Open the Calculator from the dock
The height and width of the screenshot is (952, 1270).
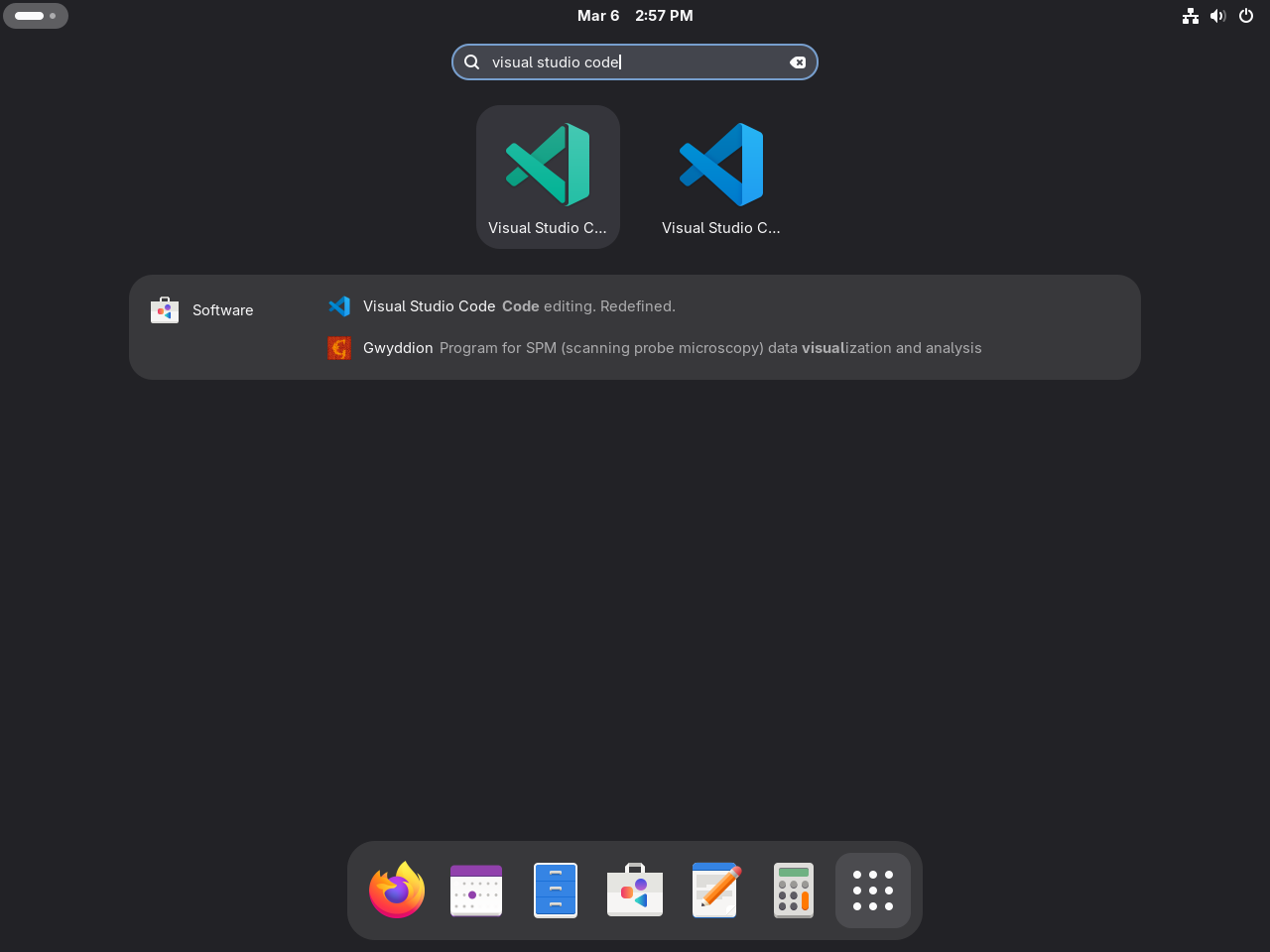point(793,891)
